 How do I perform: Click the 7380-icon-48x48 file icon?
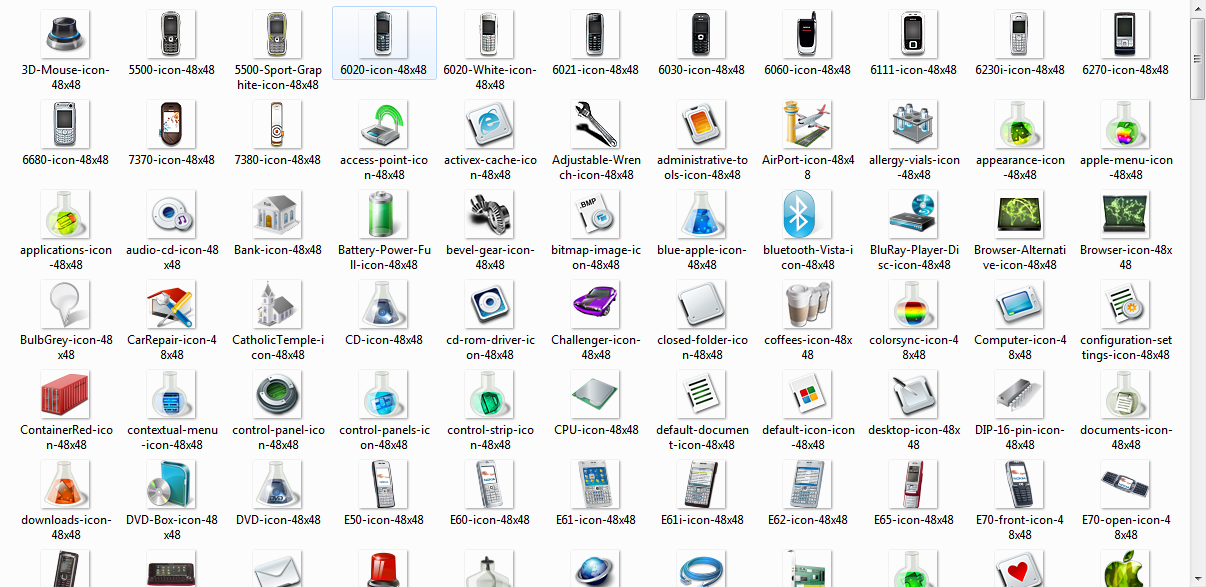pos(278,124)
